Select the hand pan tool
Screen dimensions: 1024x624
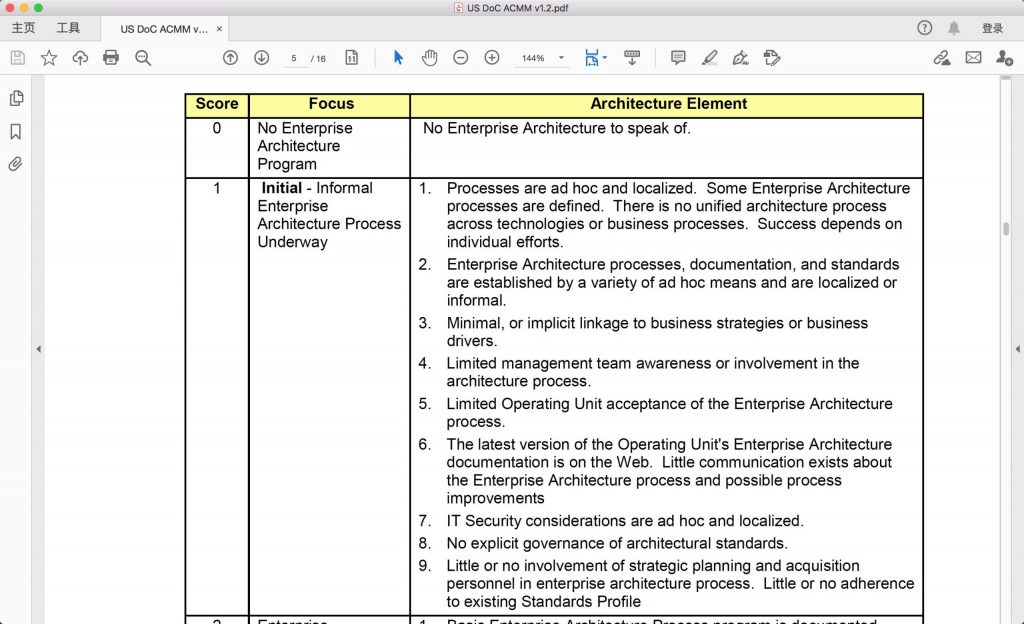coord(429,58)
